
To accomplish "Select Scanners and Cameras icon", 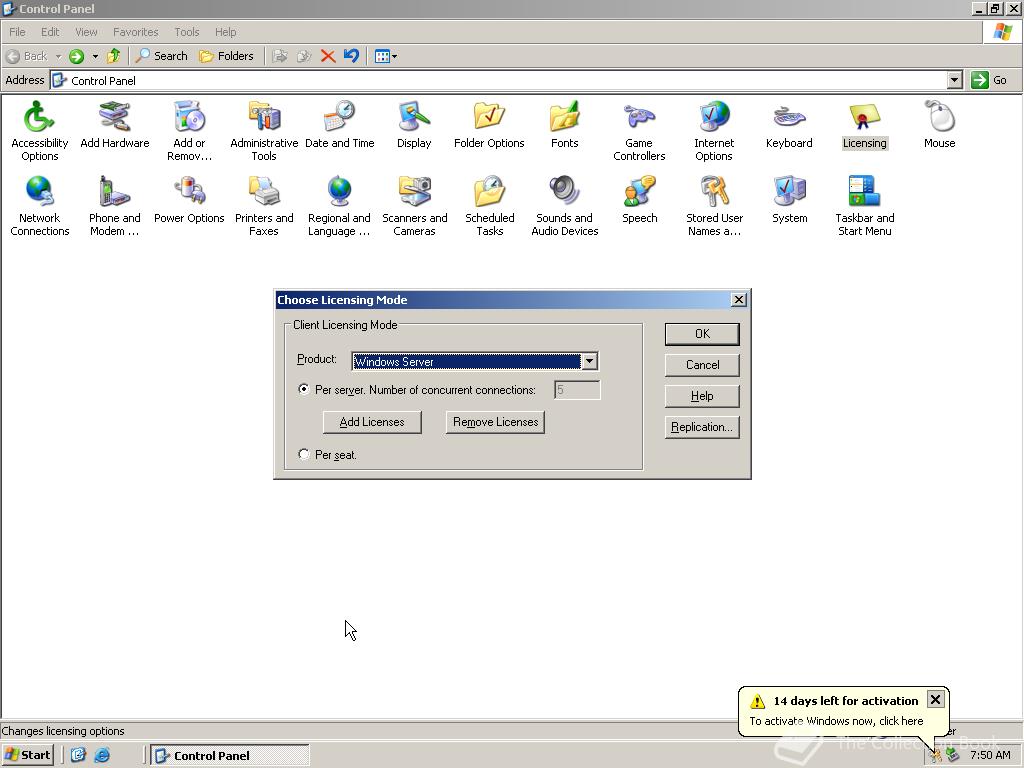I will [x=414, y=205].
